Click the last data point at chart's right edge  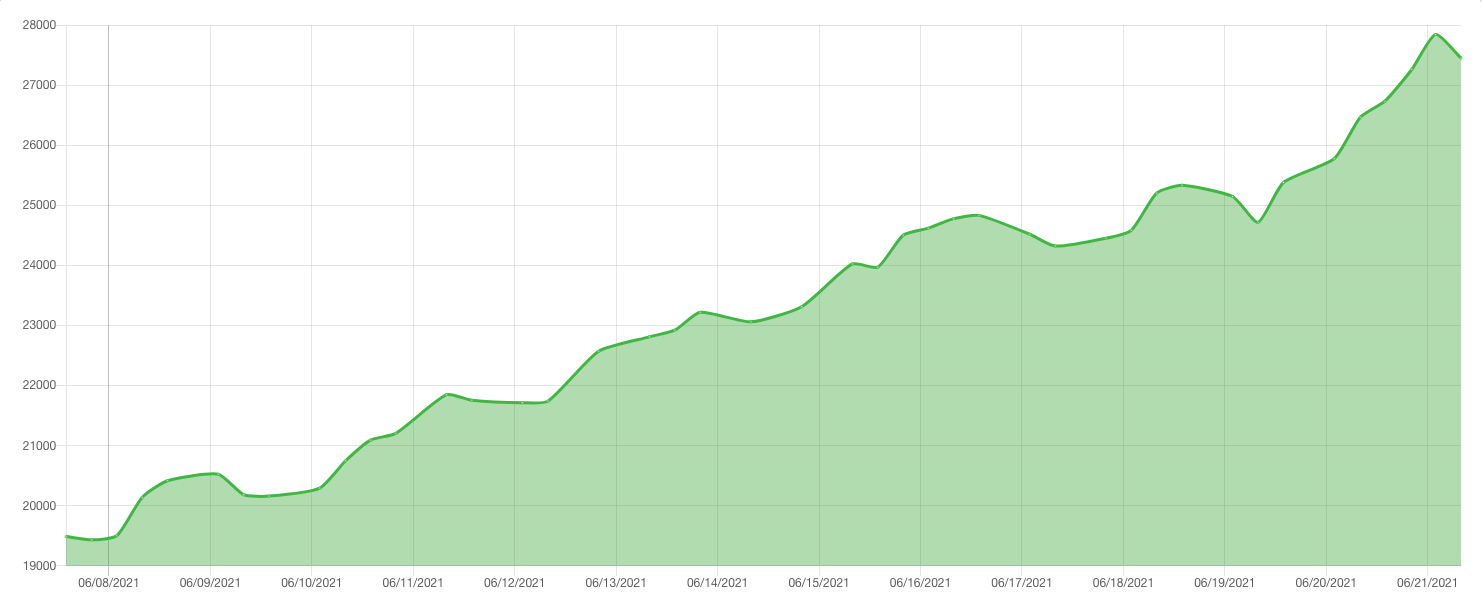(1461, 57)
